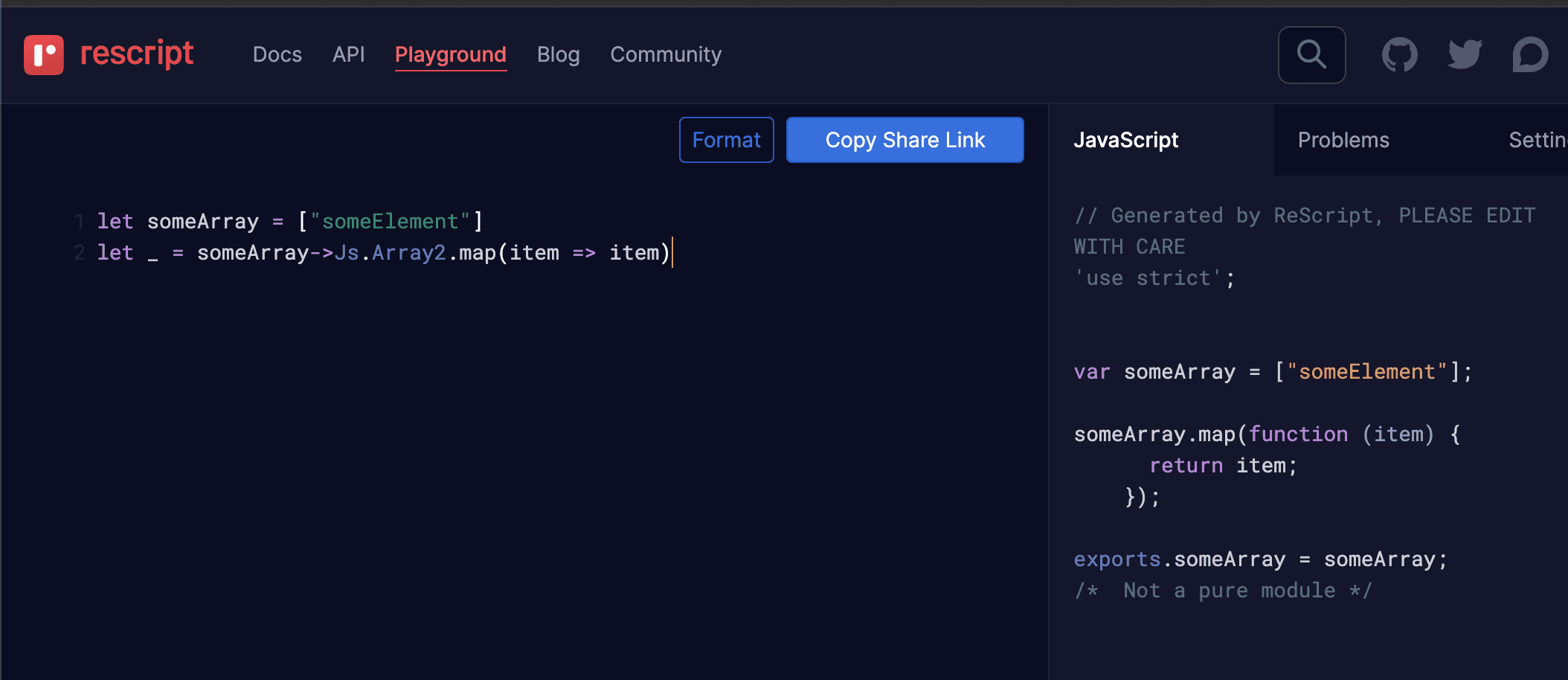This screenshot has height=680, width=1568.
Task: Open the Community nav link
Action: pyautogui.click(x=666, y=54)
